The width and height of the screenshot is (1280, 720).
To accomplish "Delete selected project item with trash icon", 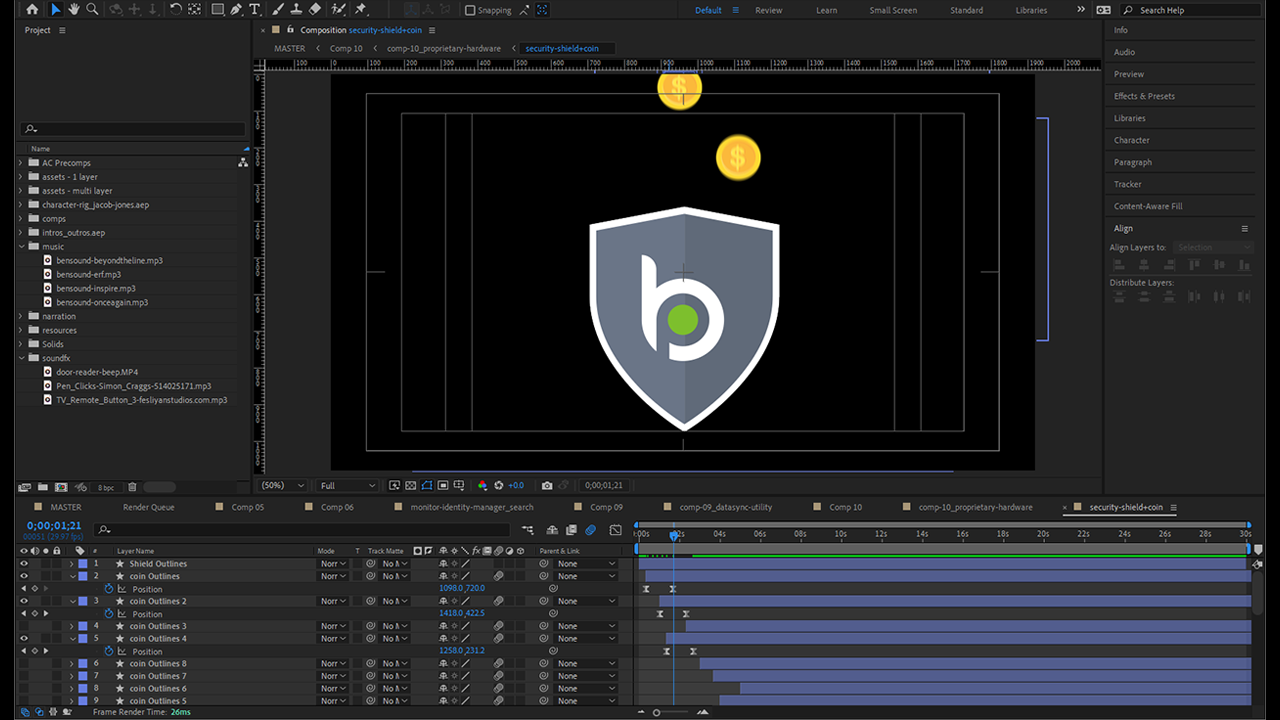I will click(132, 487).
